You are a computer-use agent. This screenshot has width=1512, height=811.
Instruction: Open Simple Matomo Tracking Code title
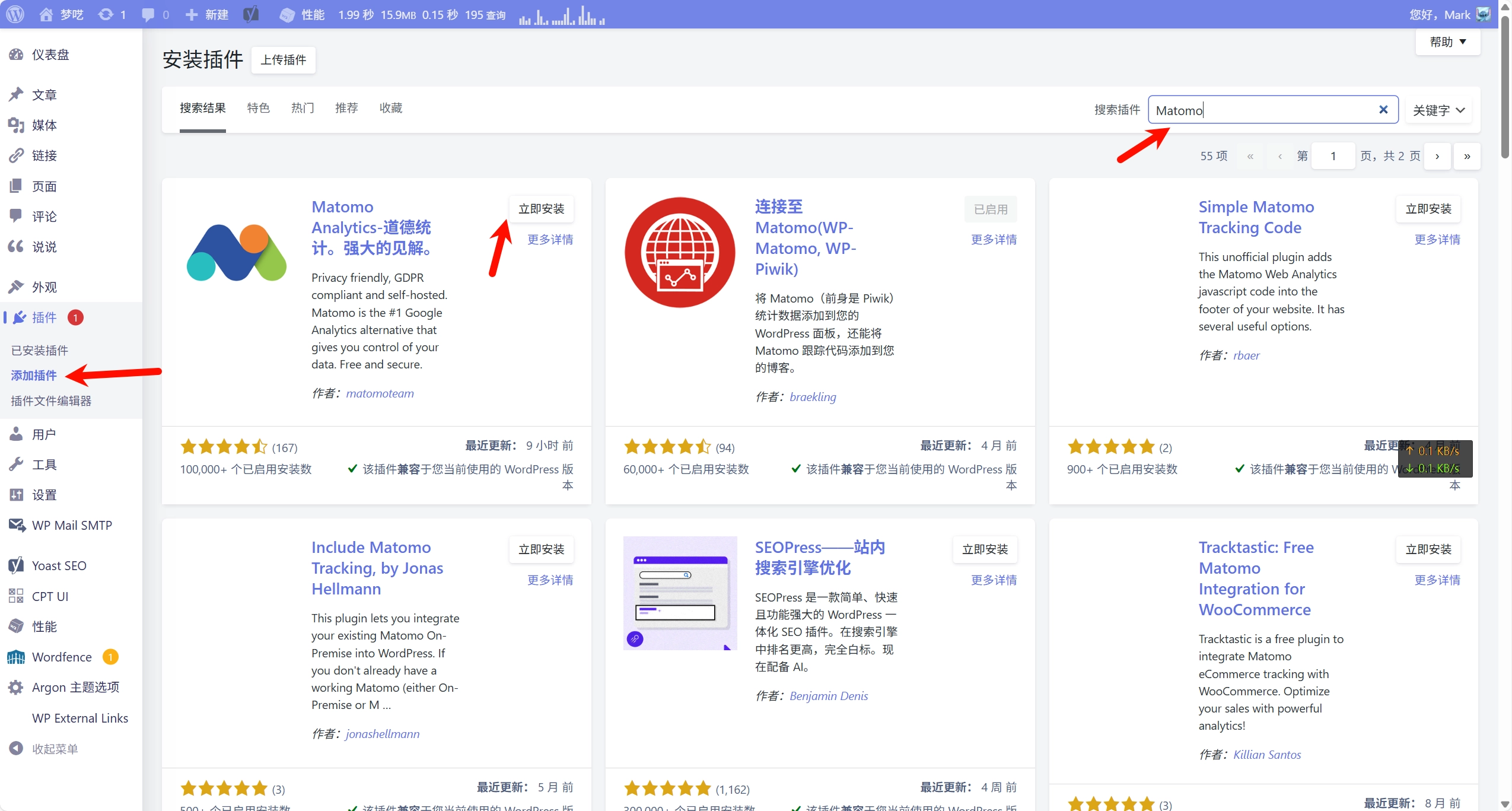pos(1256,217)
